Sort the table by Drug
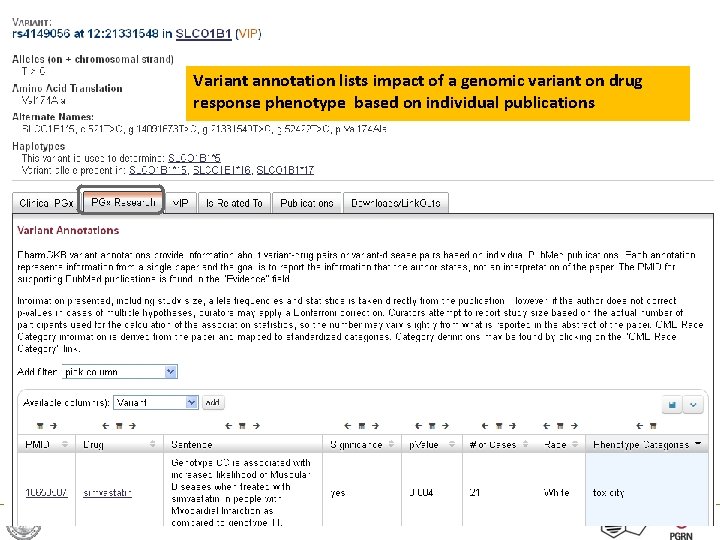 (152, 444)
